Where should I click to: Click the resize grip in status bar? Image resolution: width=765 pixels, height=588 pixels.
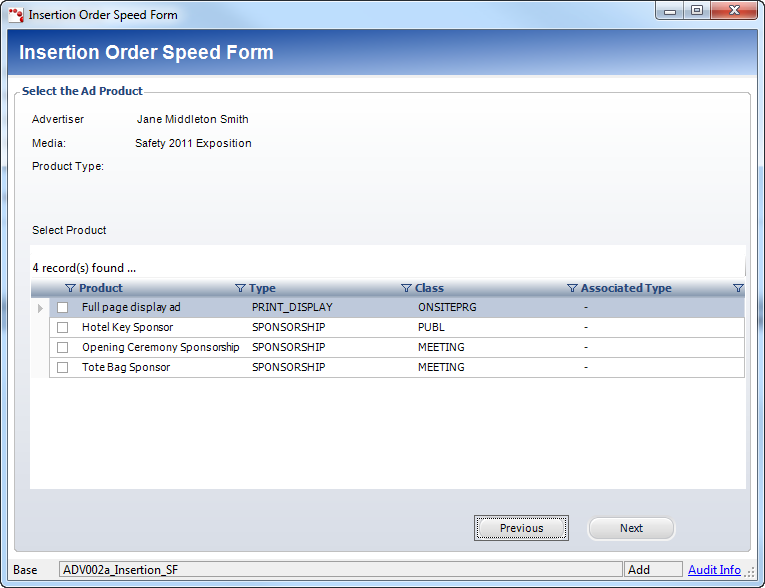tap(750, 572)
